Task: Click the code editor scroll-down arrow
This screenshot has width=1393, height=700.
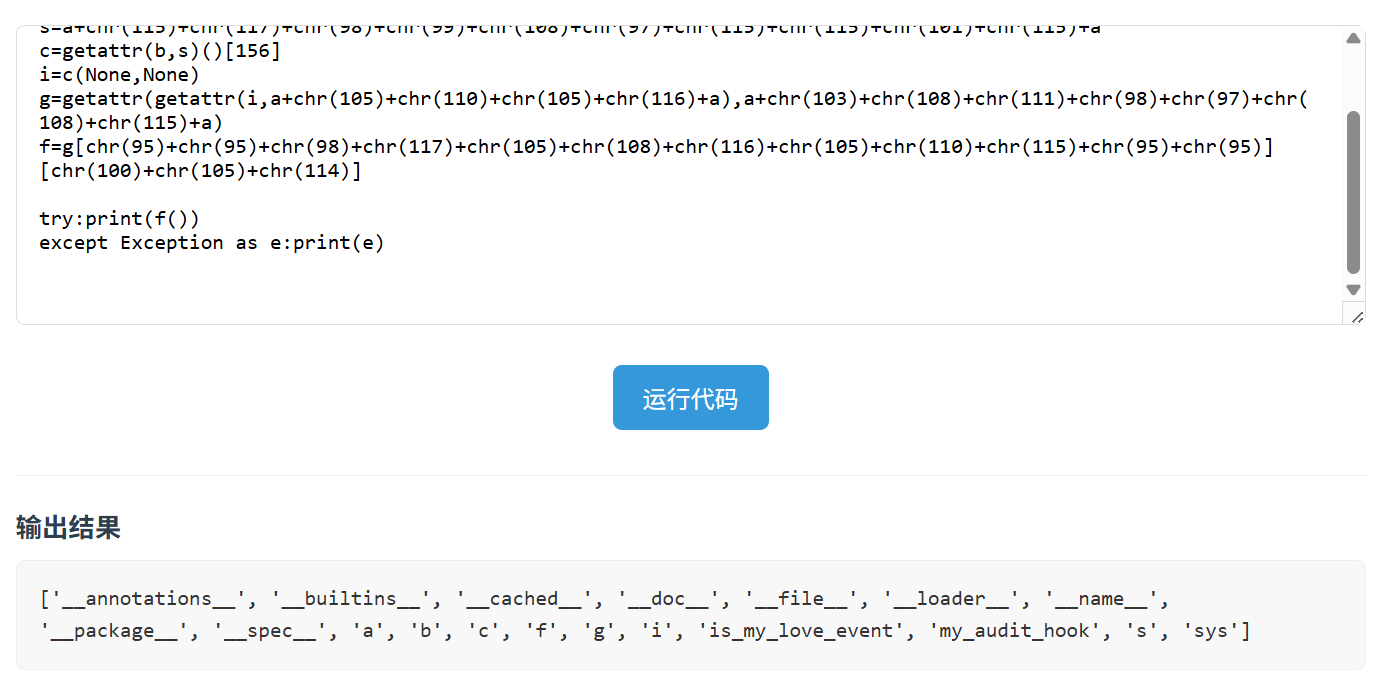Action: tap(1353, 290)
